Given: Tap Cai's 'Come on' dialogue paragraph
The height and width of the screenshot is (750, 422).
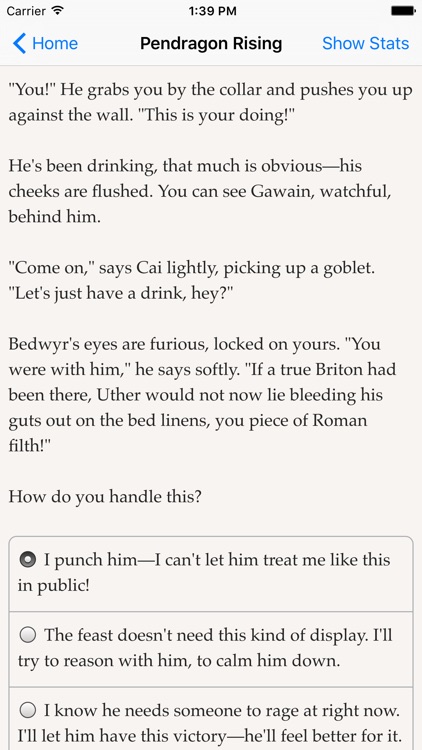Looking at the screenshot, I should coord(191,280).
